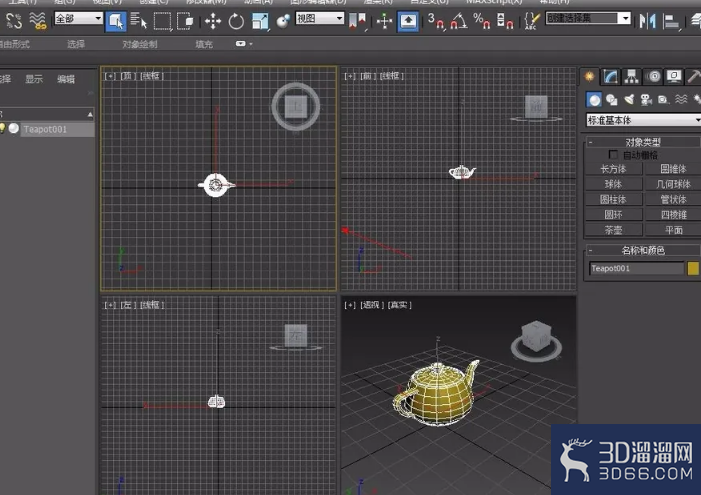Open the ribbon options small dropdown
Image resolution: width=701 pixels, height=495 pixels.
[x=244, y=44]
